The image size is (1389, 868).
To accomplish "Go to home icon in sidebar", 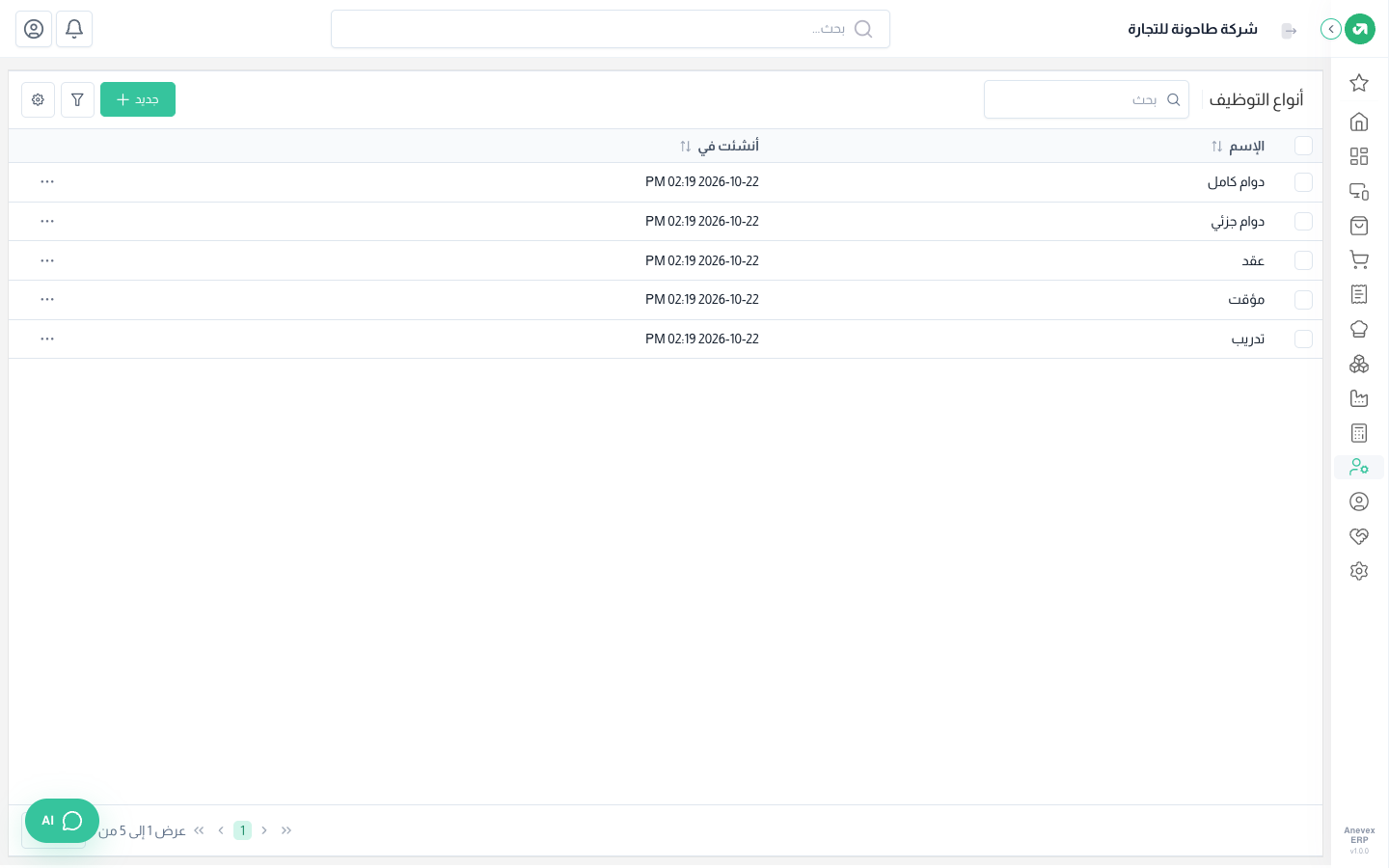I will coord(1359,122).
